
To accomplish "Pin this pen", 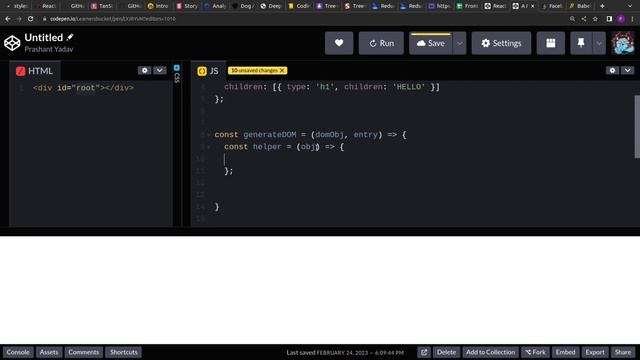I will pyautogui.click(x=581, y=43).
